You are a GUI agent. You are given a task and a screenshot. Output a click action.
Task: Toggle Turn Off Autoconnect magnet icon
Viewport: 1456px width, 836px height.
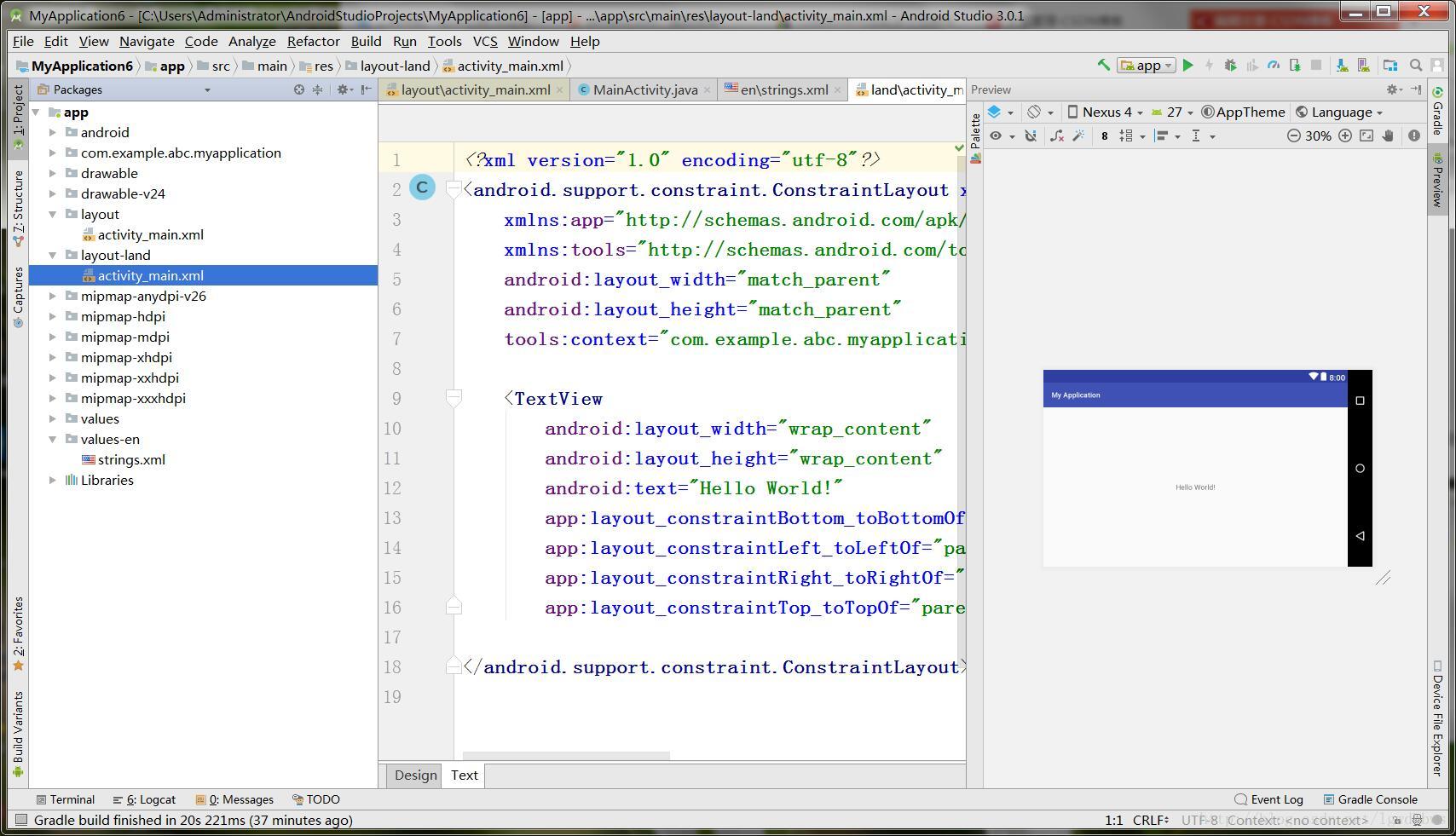point(1031,135)
